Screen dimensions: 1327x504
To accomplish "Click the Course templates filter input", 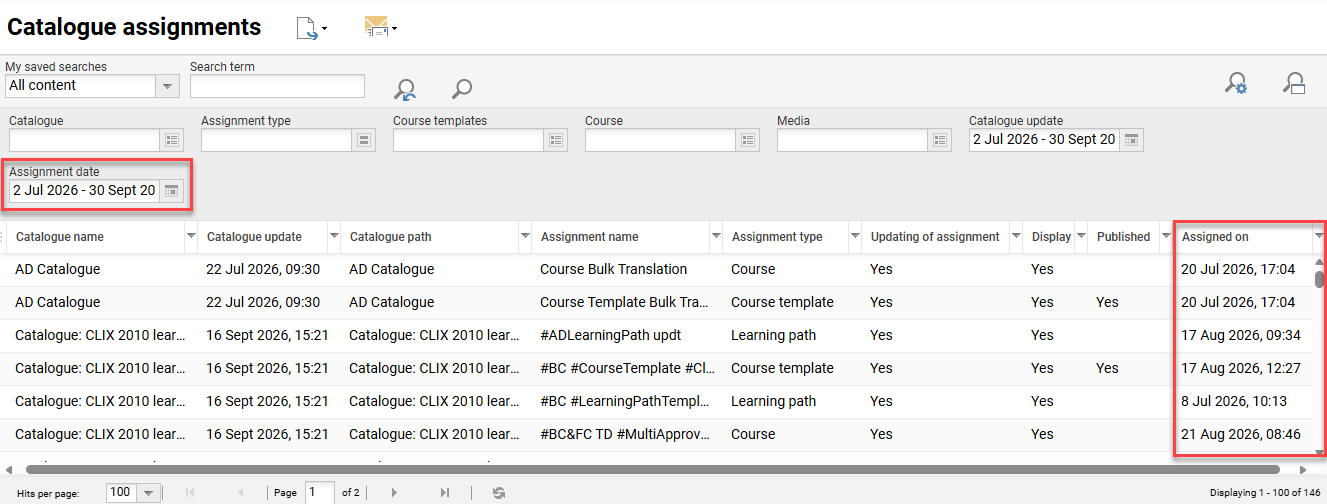I will 469,141.
